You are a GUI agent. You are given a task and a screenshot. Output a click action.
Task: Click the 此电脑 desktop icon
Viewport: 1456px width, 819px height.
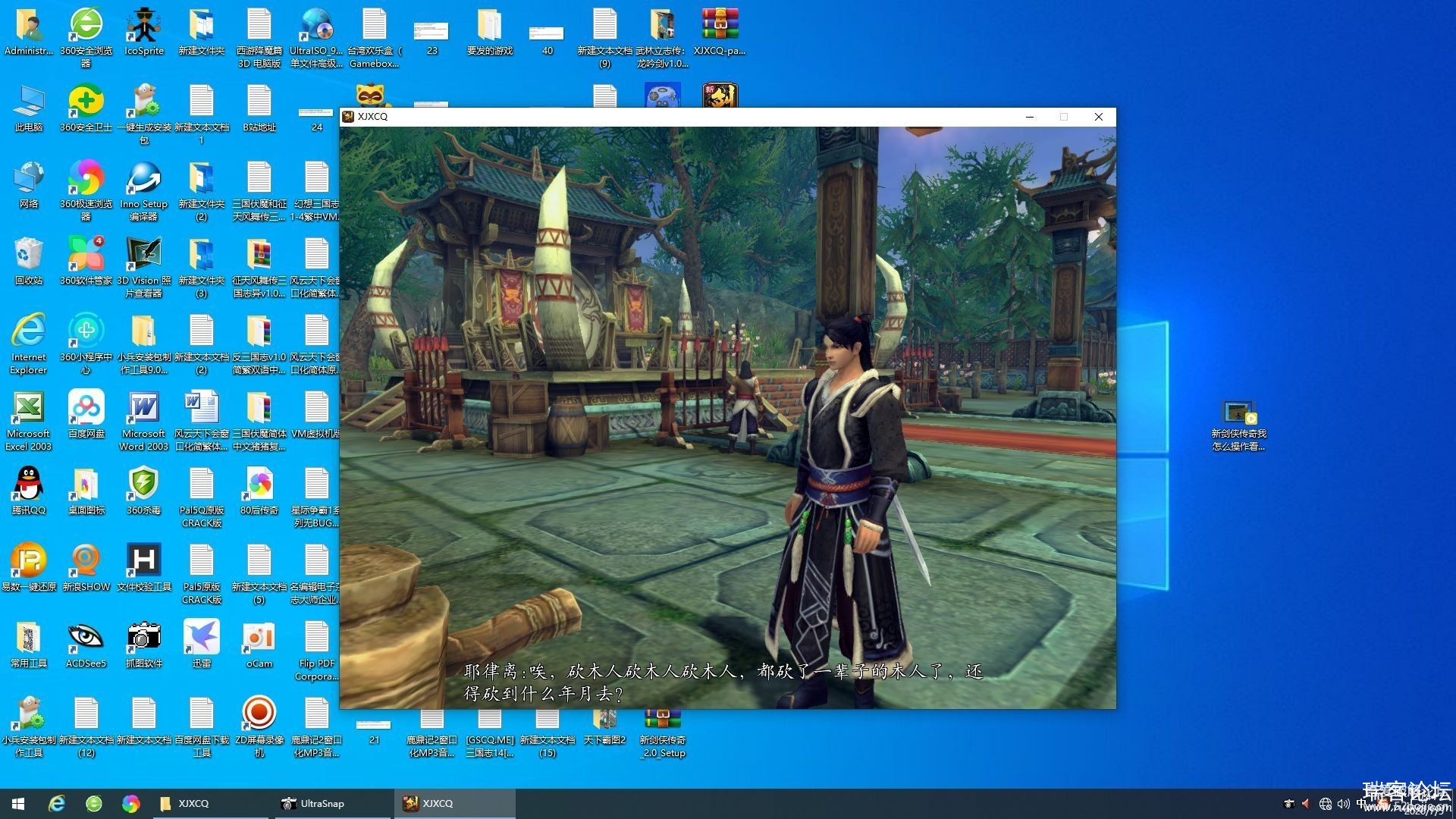coord(29,108)
